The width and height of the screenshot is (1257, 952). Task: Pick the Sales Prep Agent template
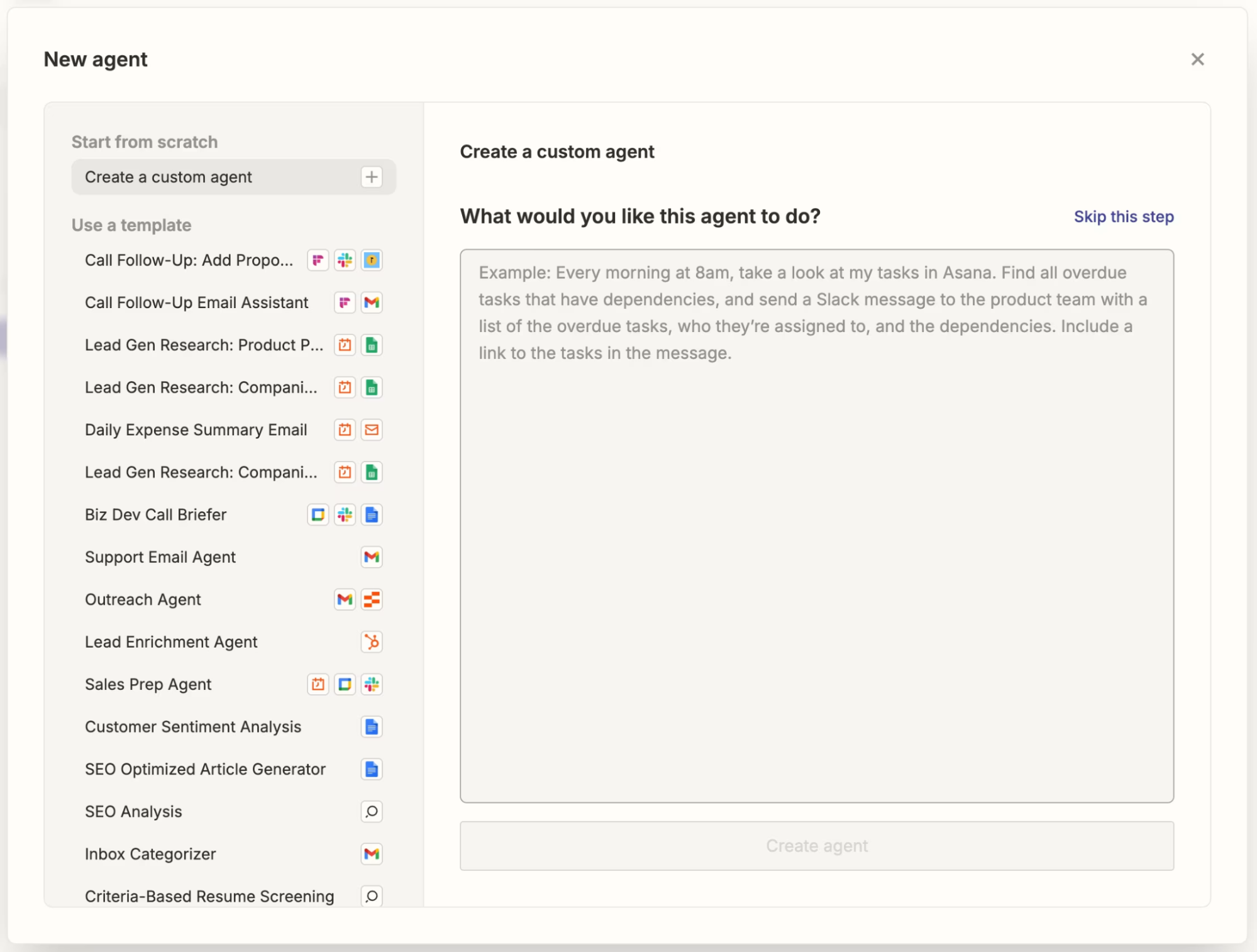click(233, 684)
